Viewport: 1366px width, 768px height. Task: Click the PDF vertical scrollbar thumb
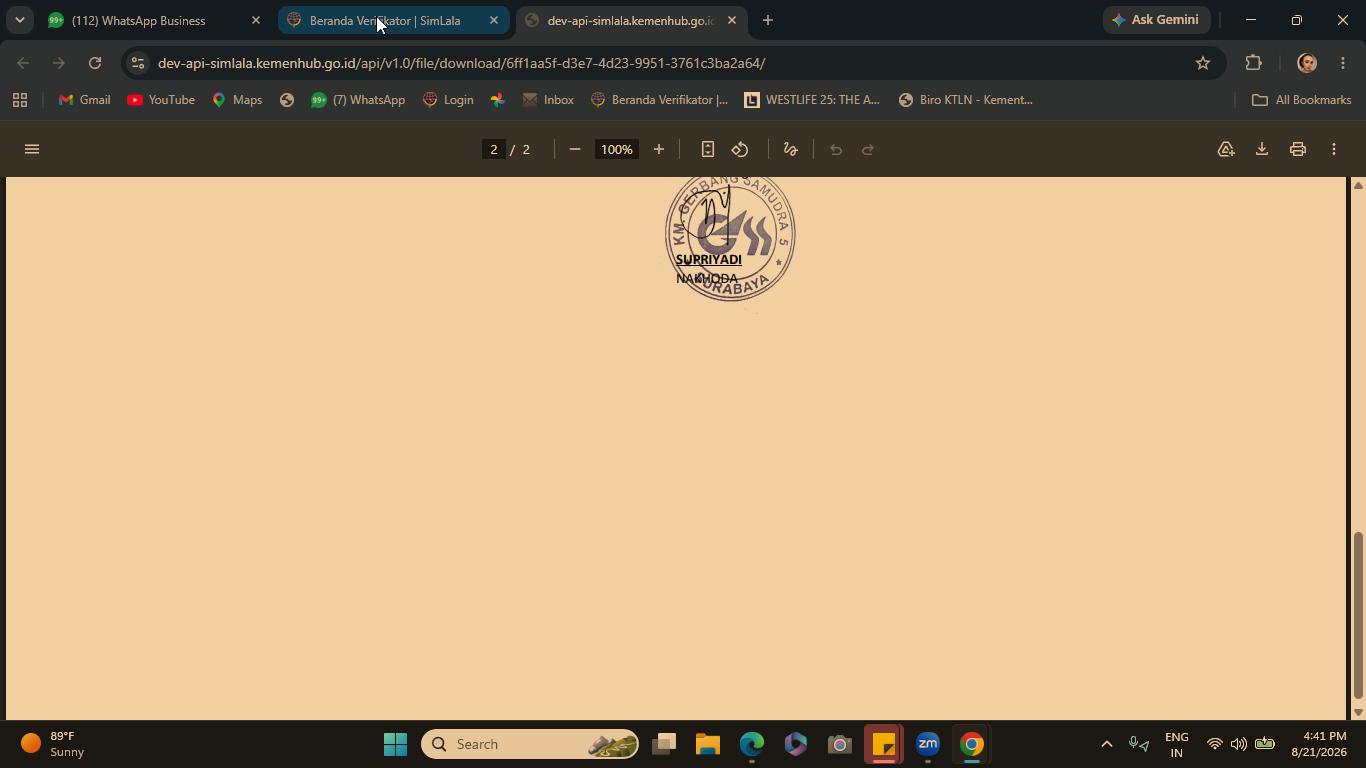1358,615
